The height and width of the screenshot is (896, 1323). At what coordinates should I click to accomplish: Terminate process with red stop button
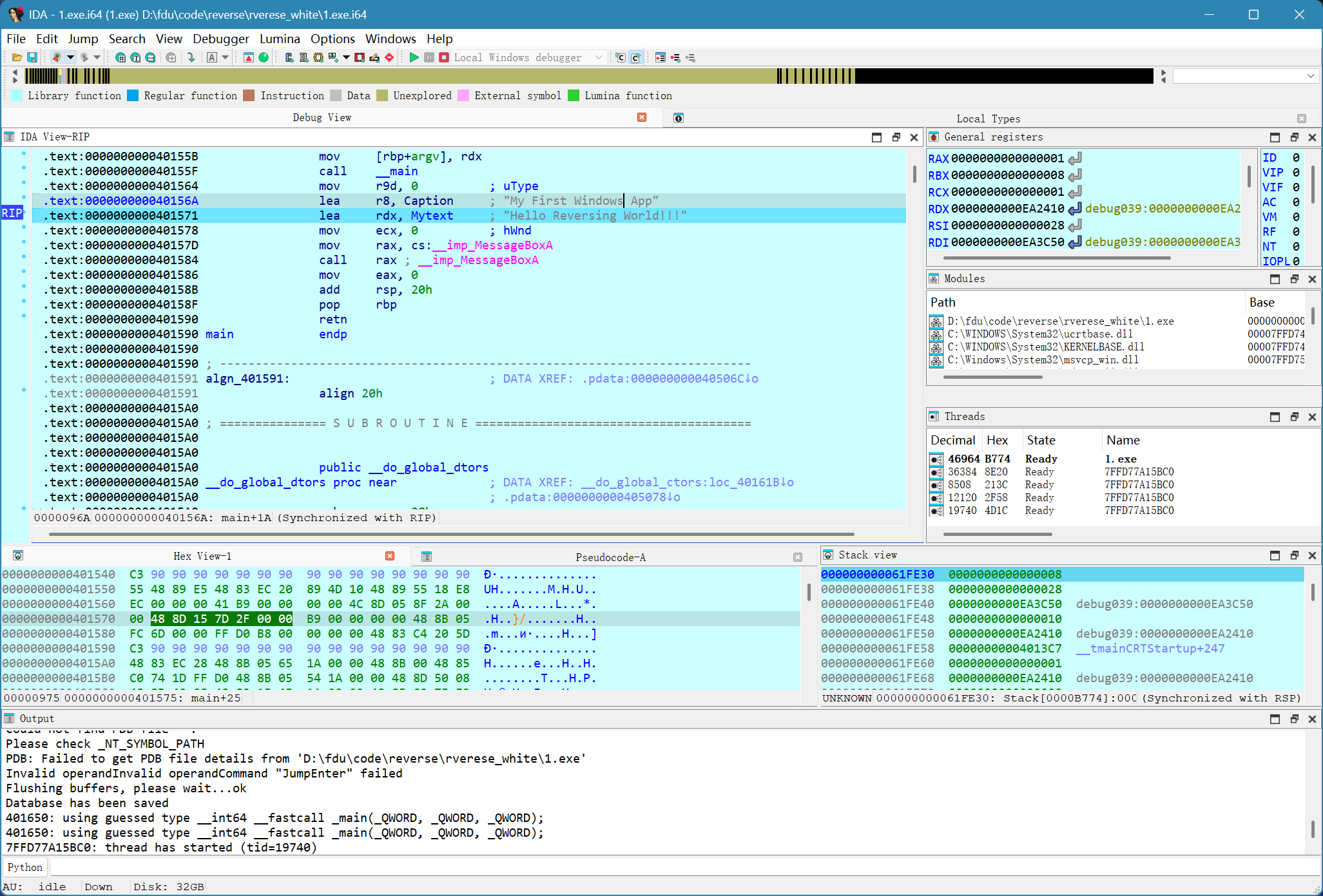[444, 57]
